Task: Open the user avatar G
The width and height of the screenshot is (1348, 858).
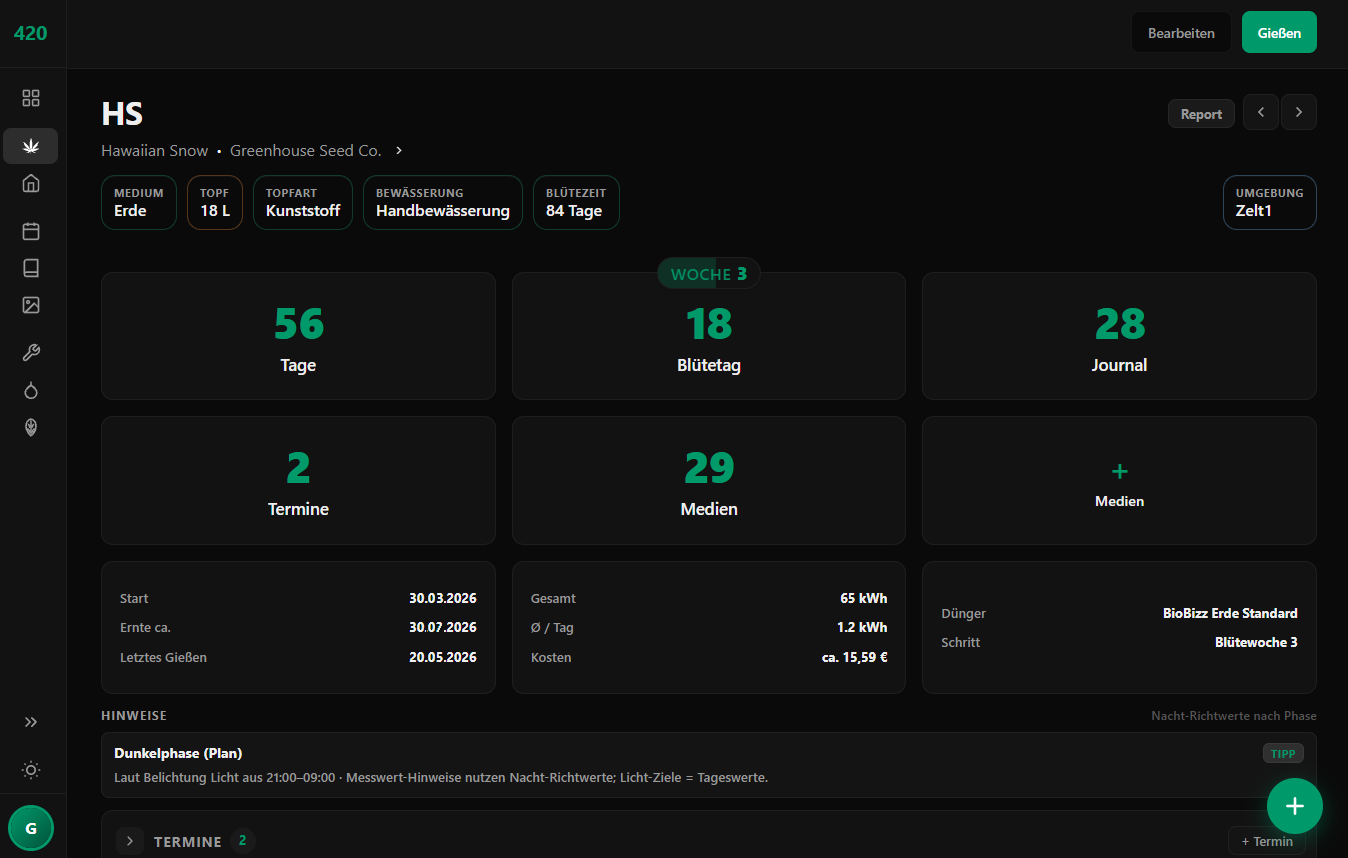Action: click(x=31, y=828)
